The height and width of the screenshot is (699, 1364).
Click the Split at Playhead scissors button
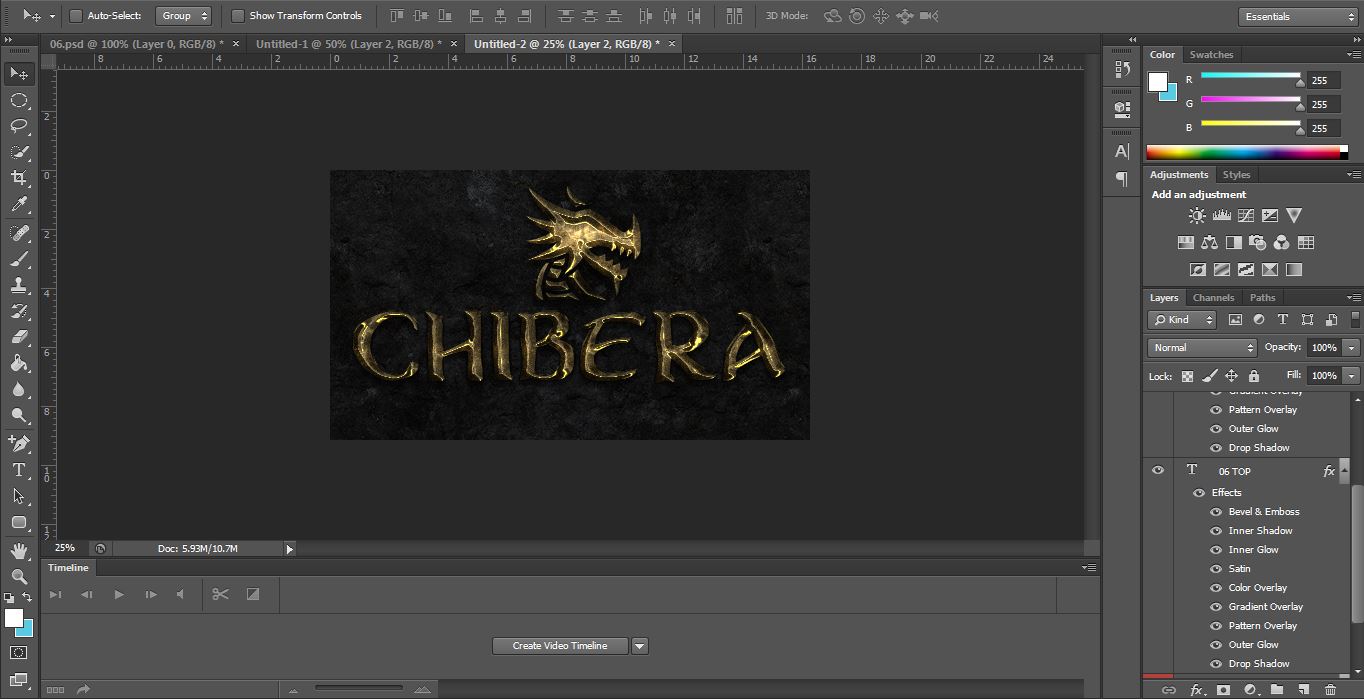(221, 594)
